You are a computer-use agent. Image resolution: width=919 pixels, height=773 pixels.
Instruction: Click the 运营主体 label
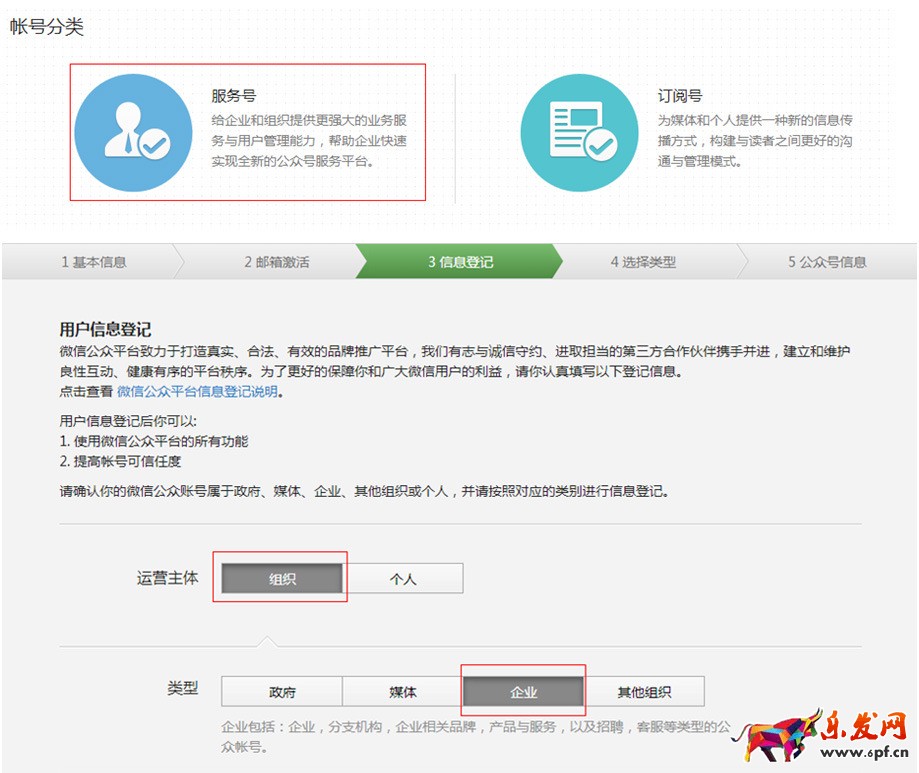168,578
